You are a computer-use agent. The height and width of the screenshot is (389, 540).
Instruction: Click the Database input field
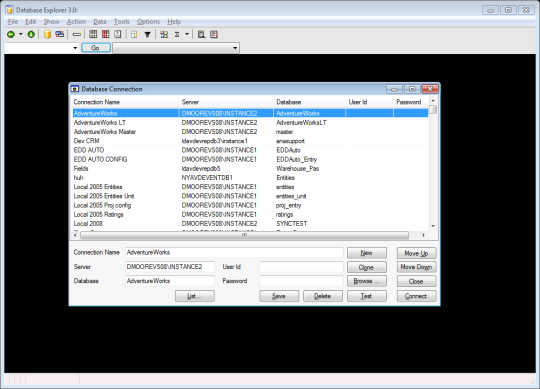click(x=170, y=281)
